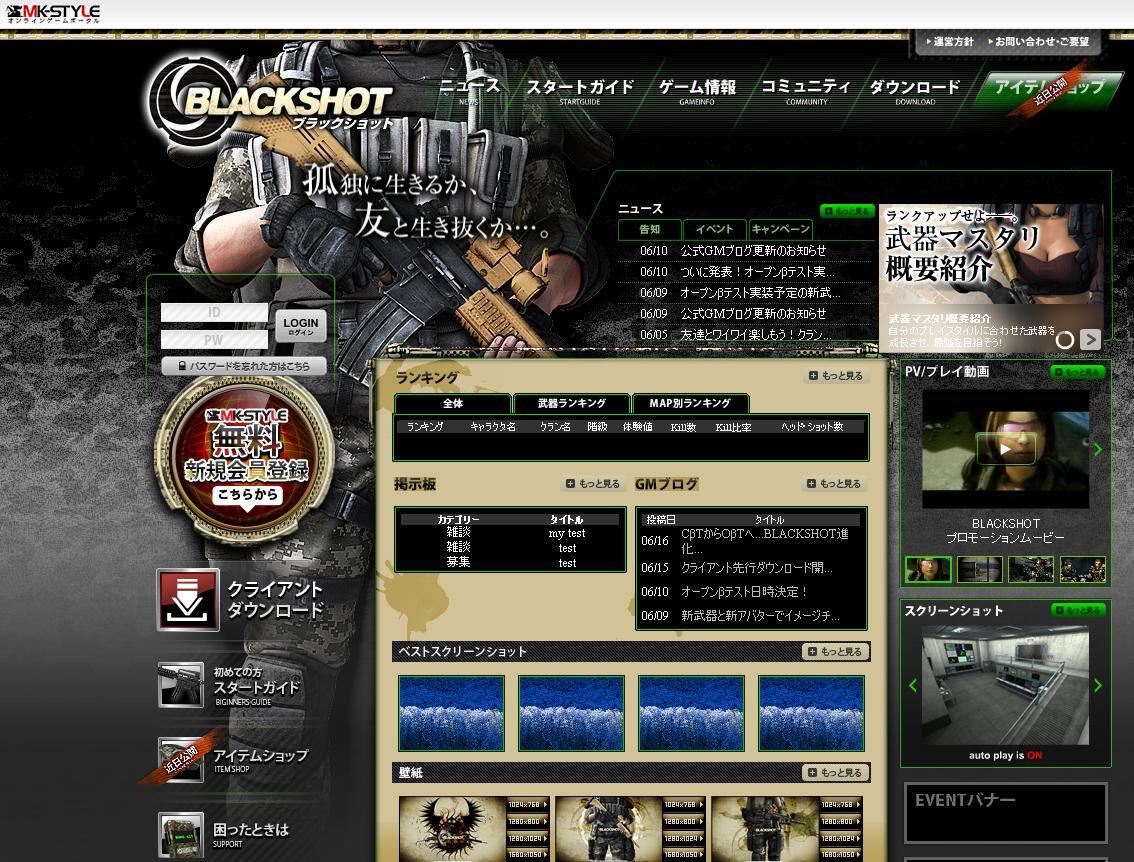Open the 武器マスタリ概要紹介 banner
This screenshot has height=862, width=1134.
(991, 278)
